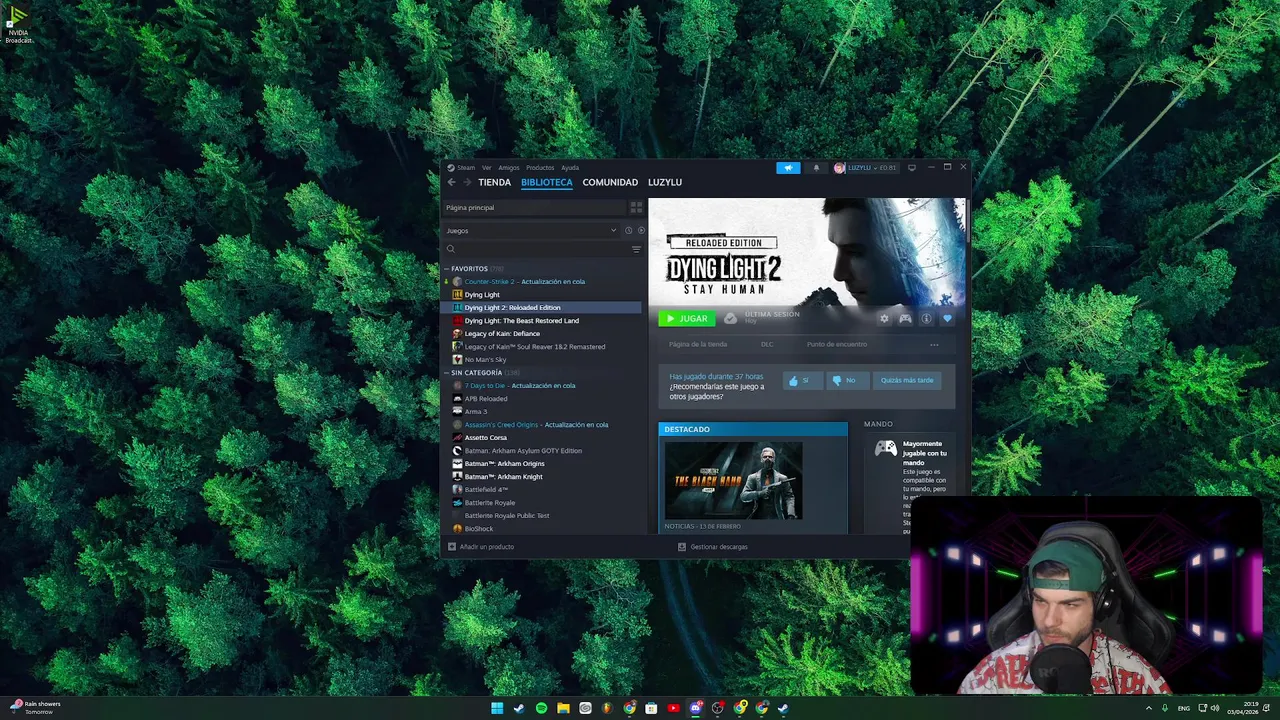Open Página principal library home
This screenshot has height=720, width=1280.
pos(536,207)
